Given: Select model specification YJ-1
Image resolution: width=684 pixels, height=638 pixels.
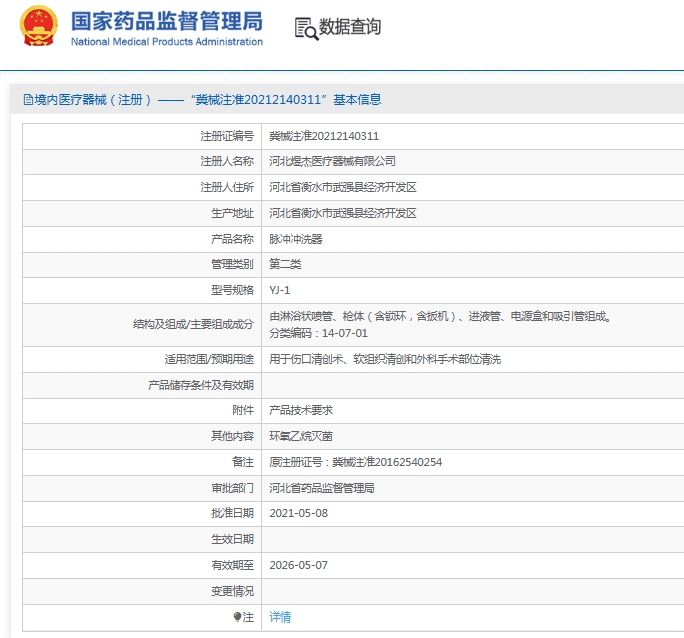Looking at the screenshot, I should pyautogui.click(x=280, y=290).
